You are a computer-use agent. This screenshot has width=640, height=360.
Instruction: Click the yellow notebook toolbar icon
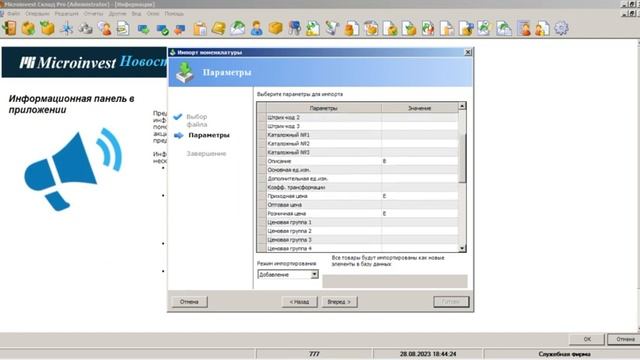coord(219,29)
